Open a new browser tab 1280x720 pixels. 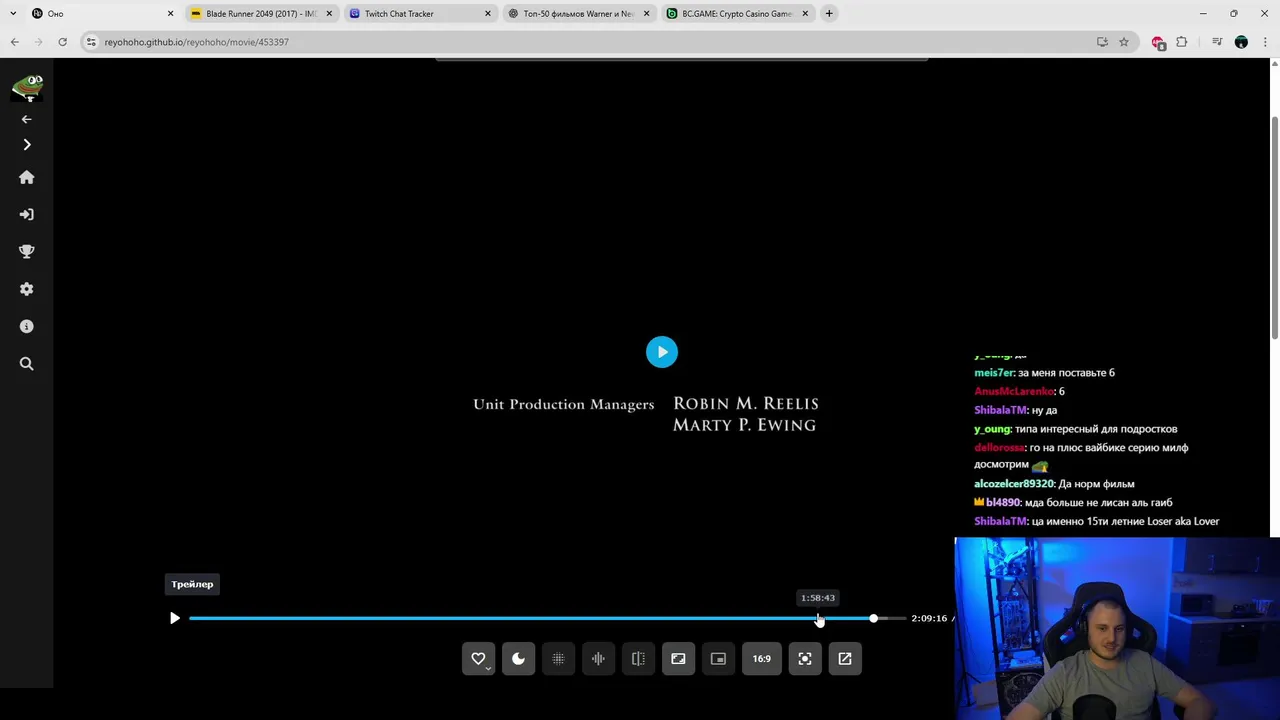[829, 14]
